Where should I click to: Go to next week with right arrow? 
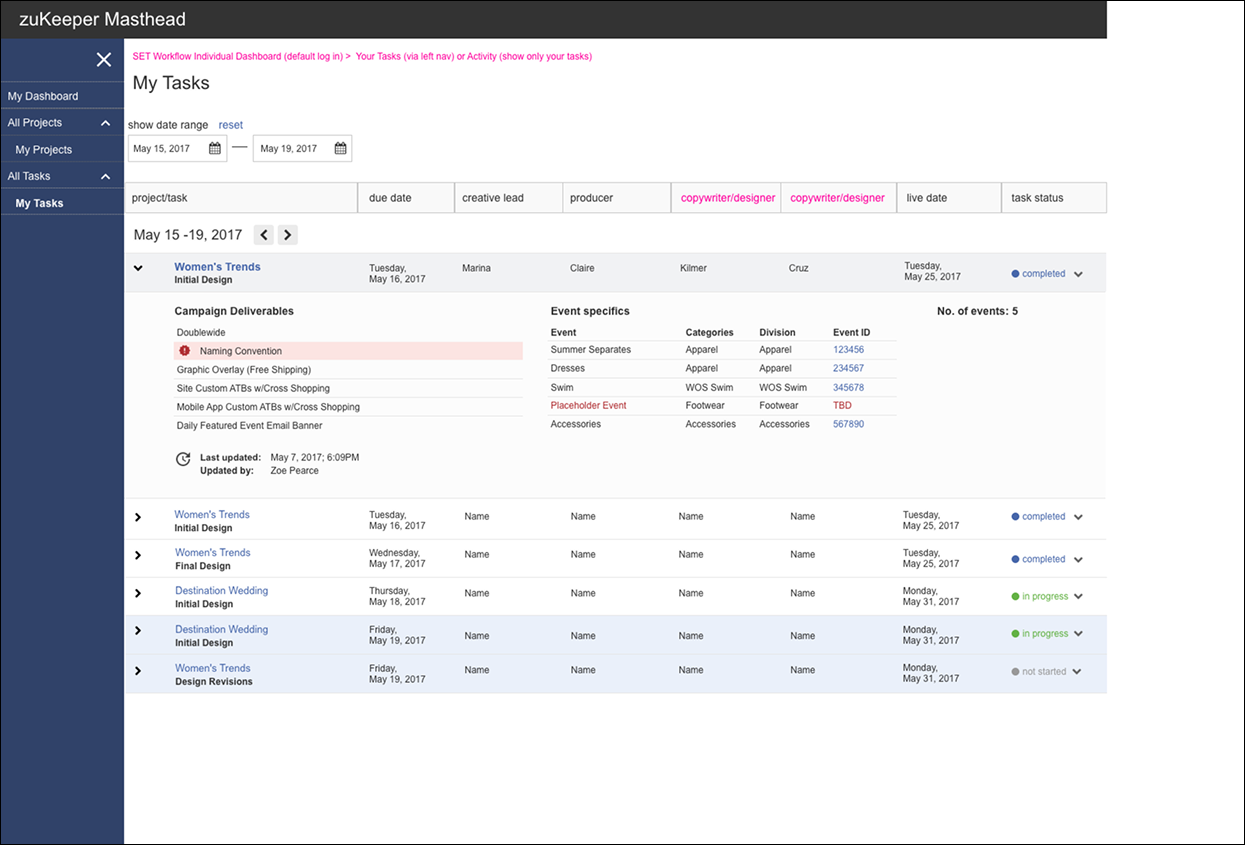287,235
